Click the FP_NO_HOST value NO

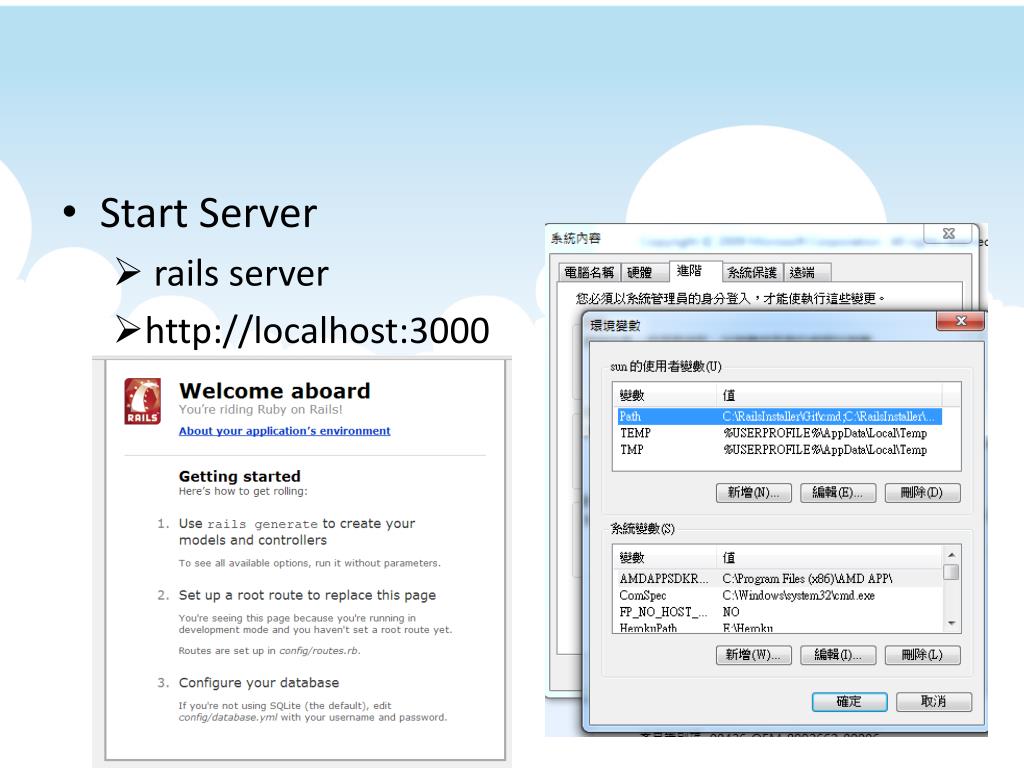[x=731, y=612]
